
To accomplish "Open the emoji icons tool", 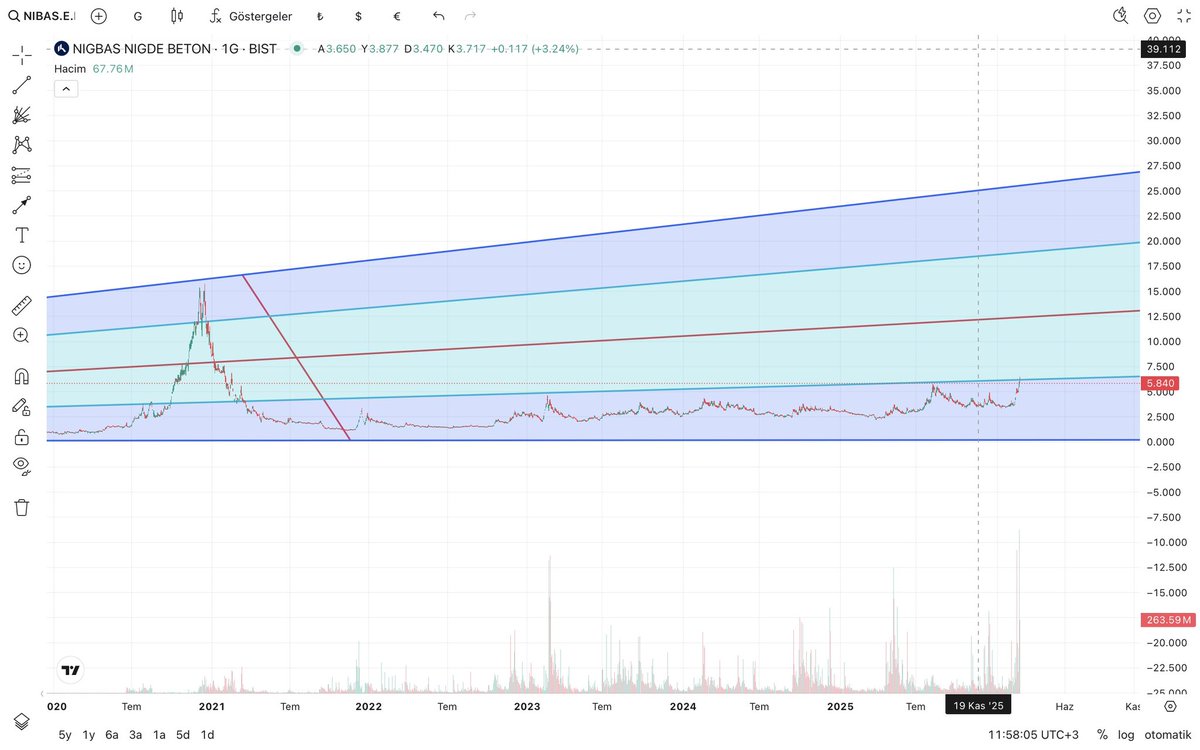I will pos(22,265).
